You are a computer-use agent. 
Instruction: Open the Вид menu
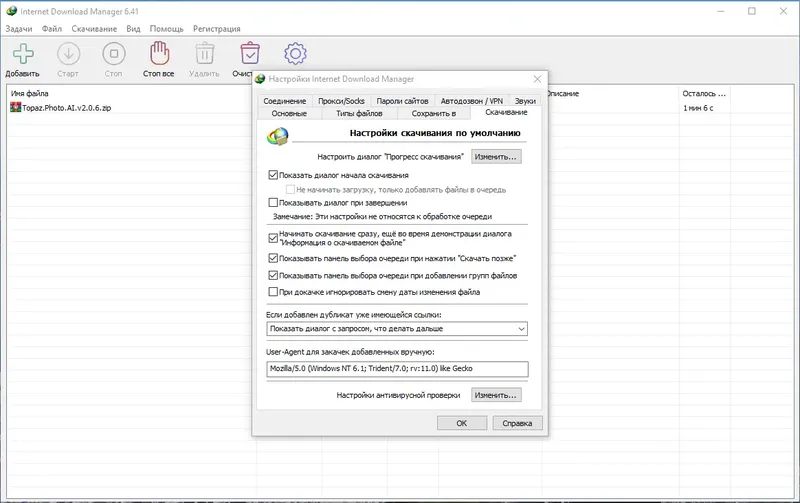coord(133,29)
